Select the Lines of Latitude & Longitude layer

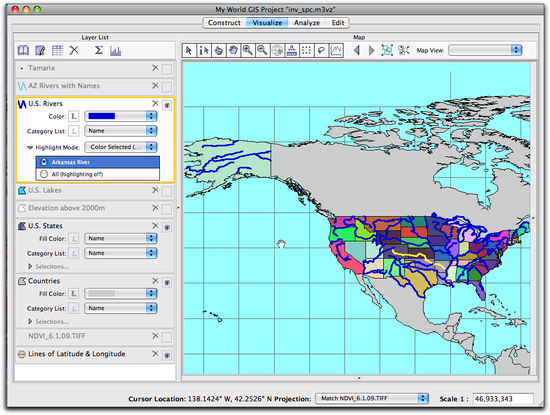(x=76, y=354)
